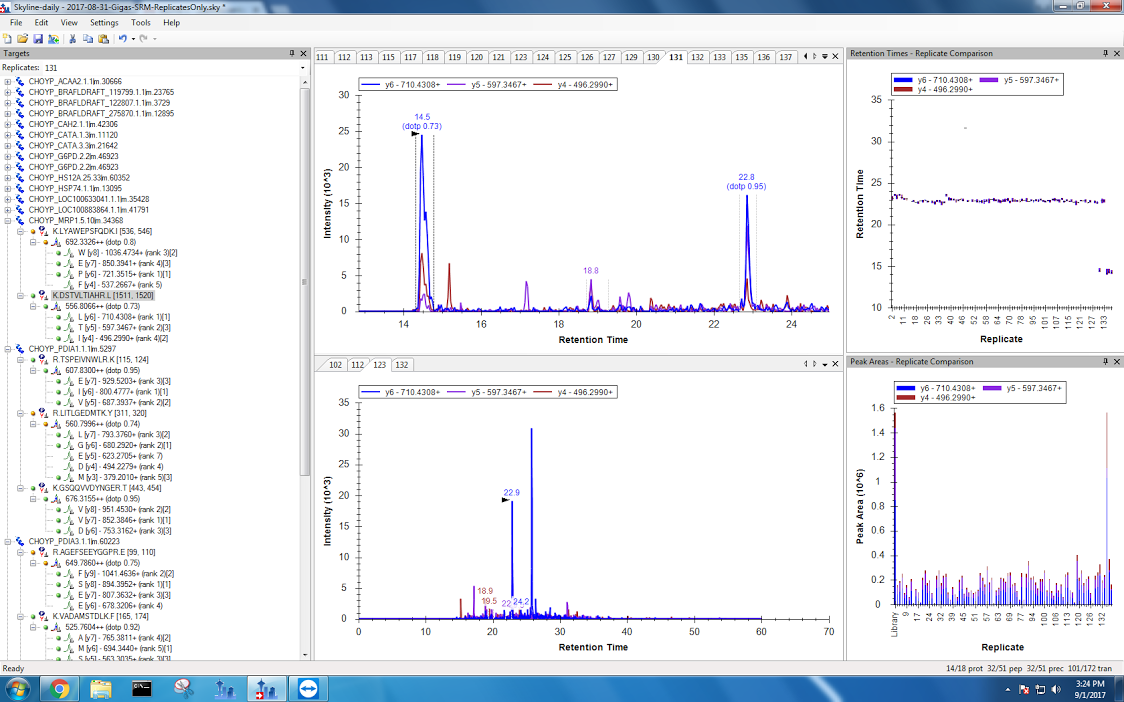Open the Settings menu
Screen dimensions: 1124x702
(x=103, y=22)
